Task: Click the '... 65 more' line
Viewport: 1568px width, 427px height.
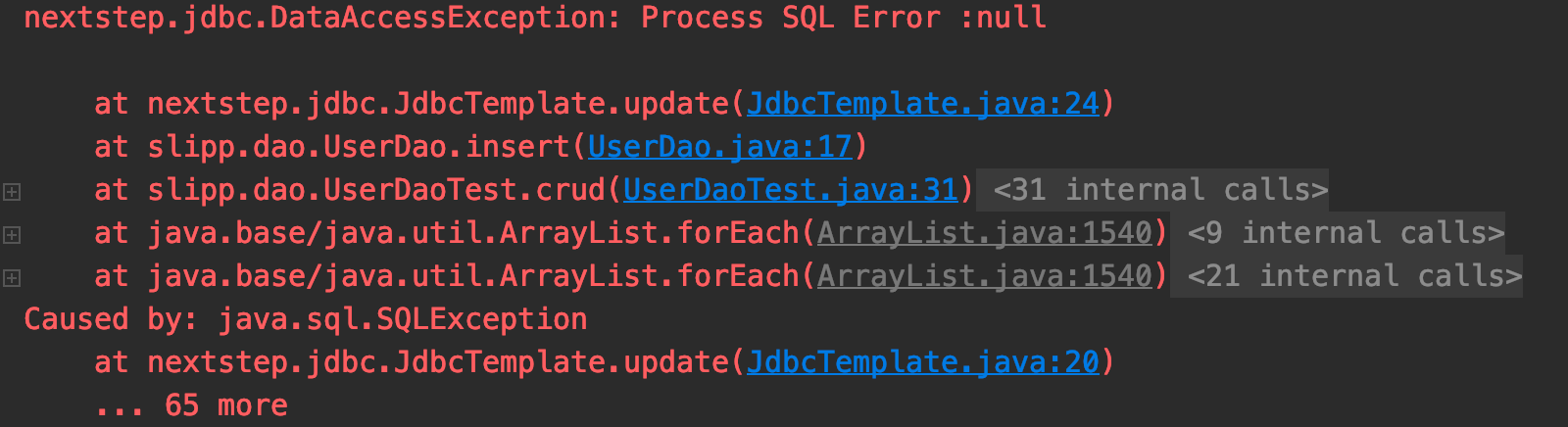Action: (x=191, y=405)
